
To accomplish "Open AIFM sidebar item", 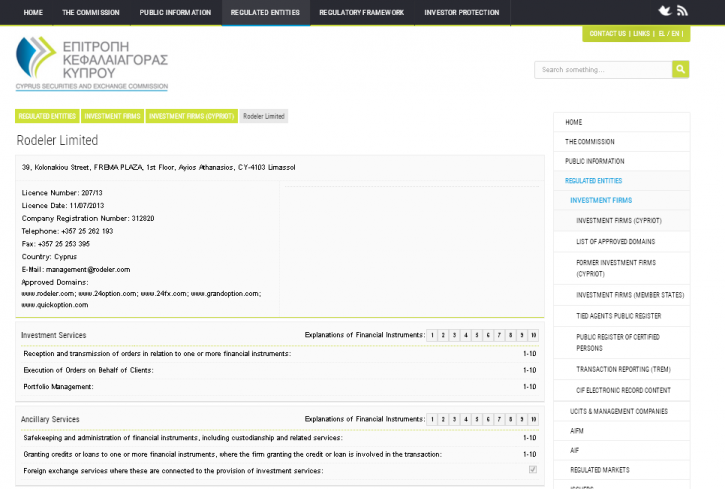I will coord(621,430).
